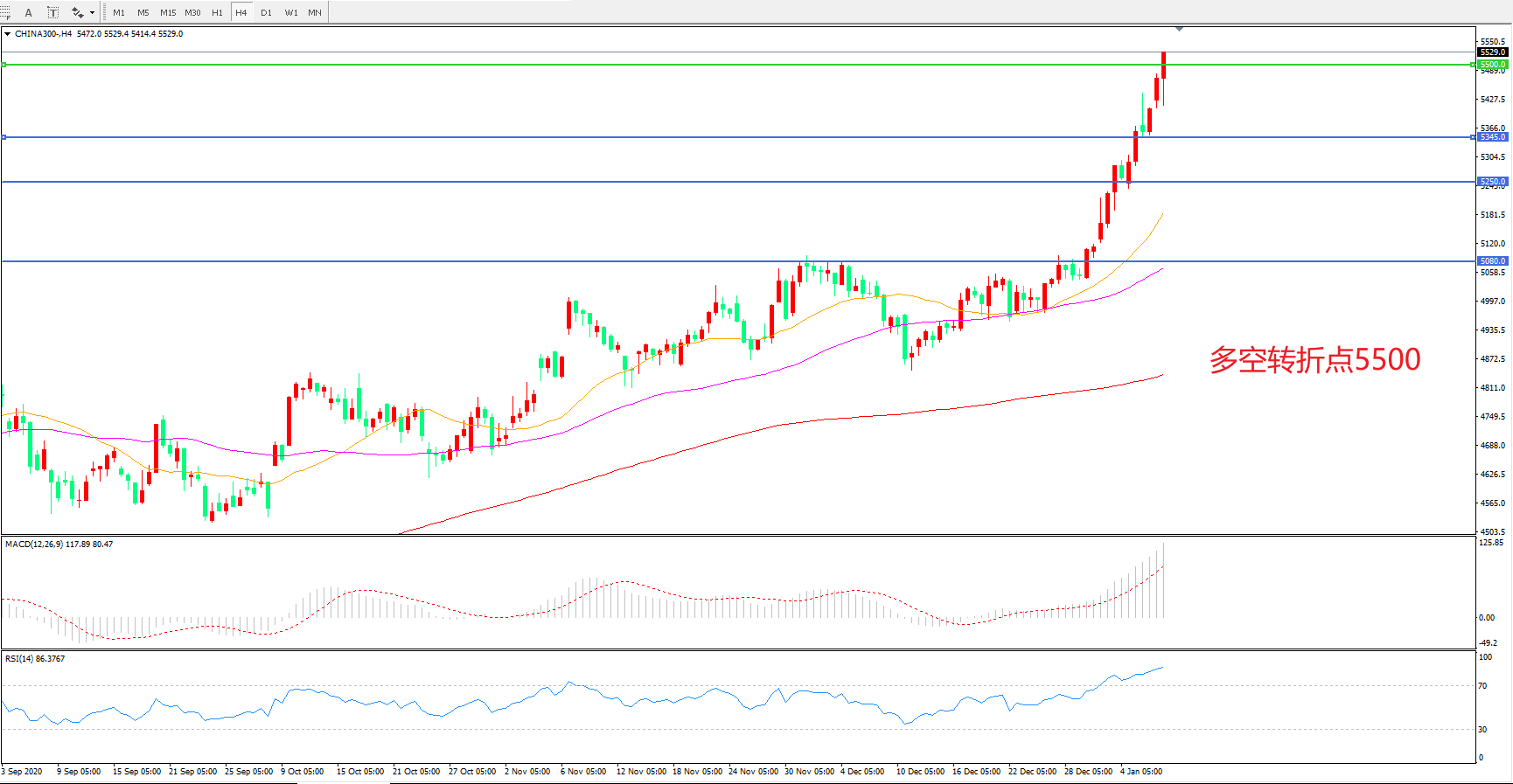Click the chart shift triangle marker at top
Viewport: 1513px width, 784px height.
coord(1179,30)
